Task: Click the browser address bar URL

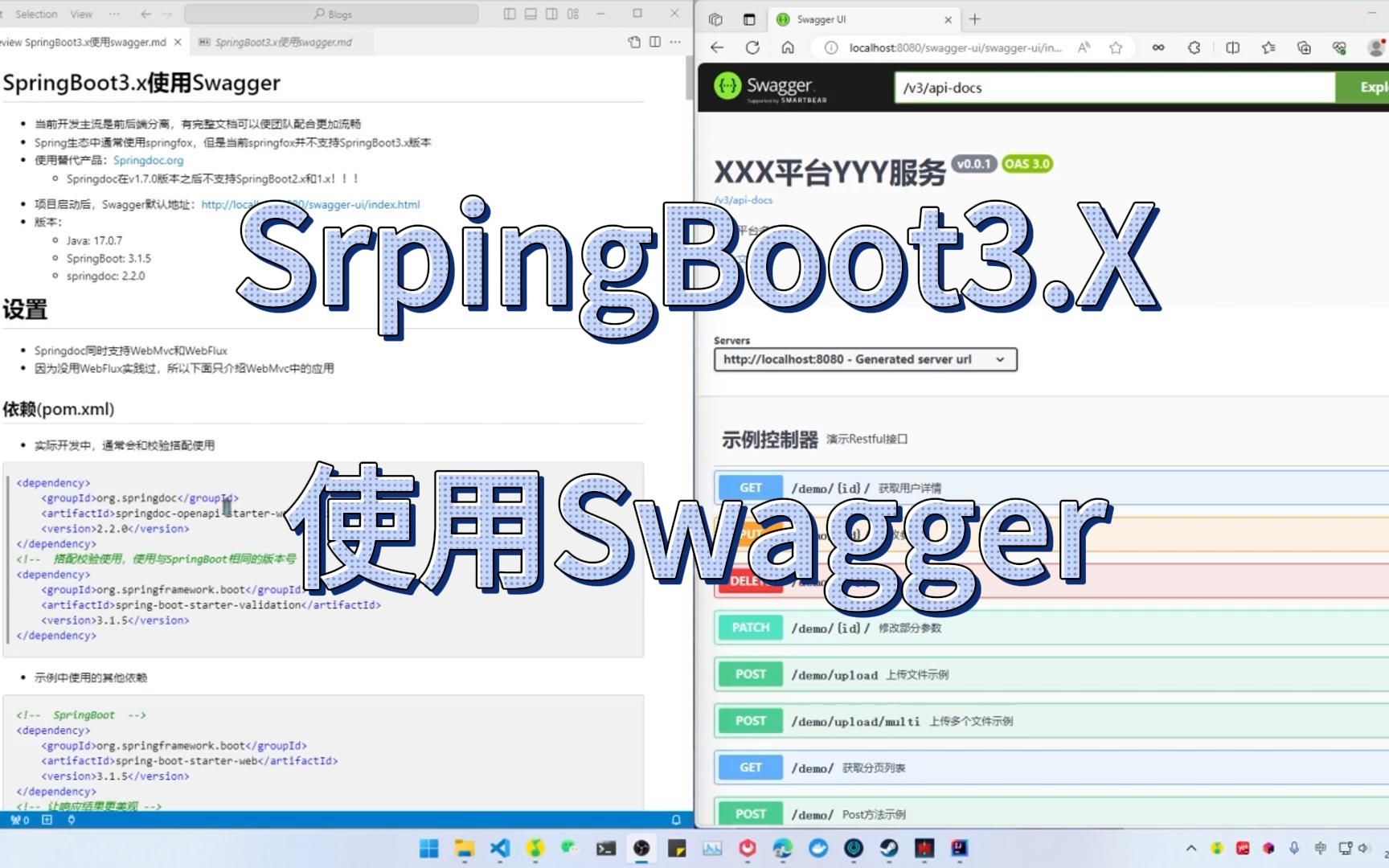Action: [955, 47]
